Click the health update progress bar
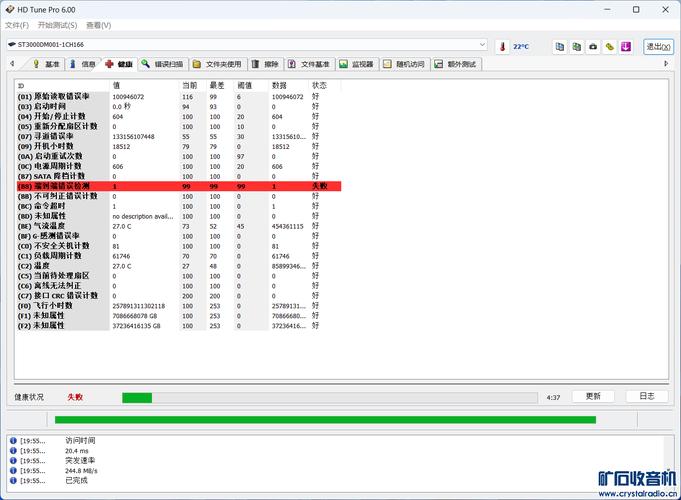The width and height of the screenshot is (681, 500). [x=330, y=397]
